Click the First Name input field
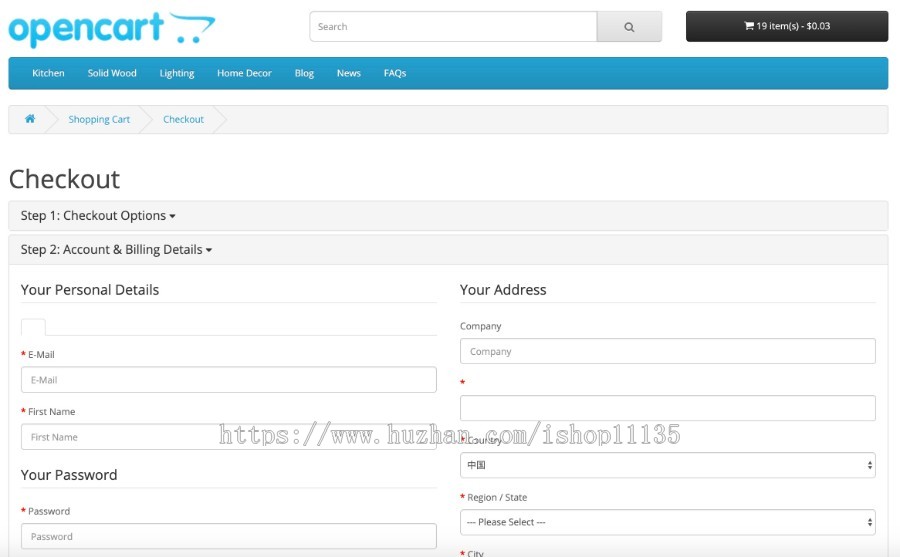 click(228, 437)
